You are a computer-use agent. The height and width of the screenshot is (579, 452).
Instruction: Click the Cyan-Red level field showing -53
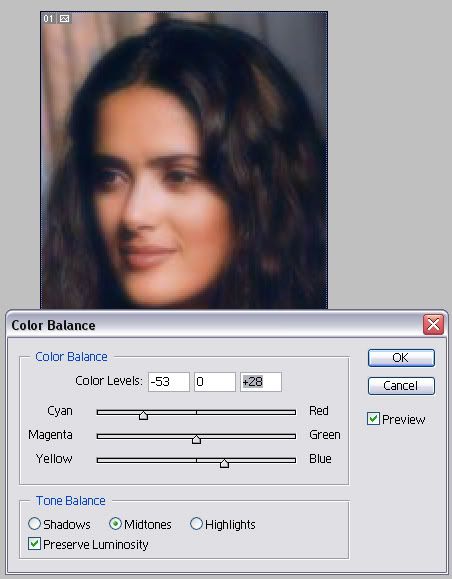coord(169,381)
